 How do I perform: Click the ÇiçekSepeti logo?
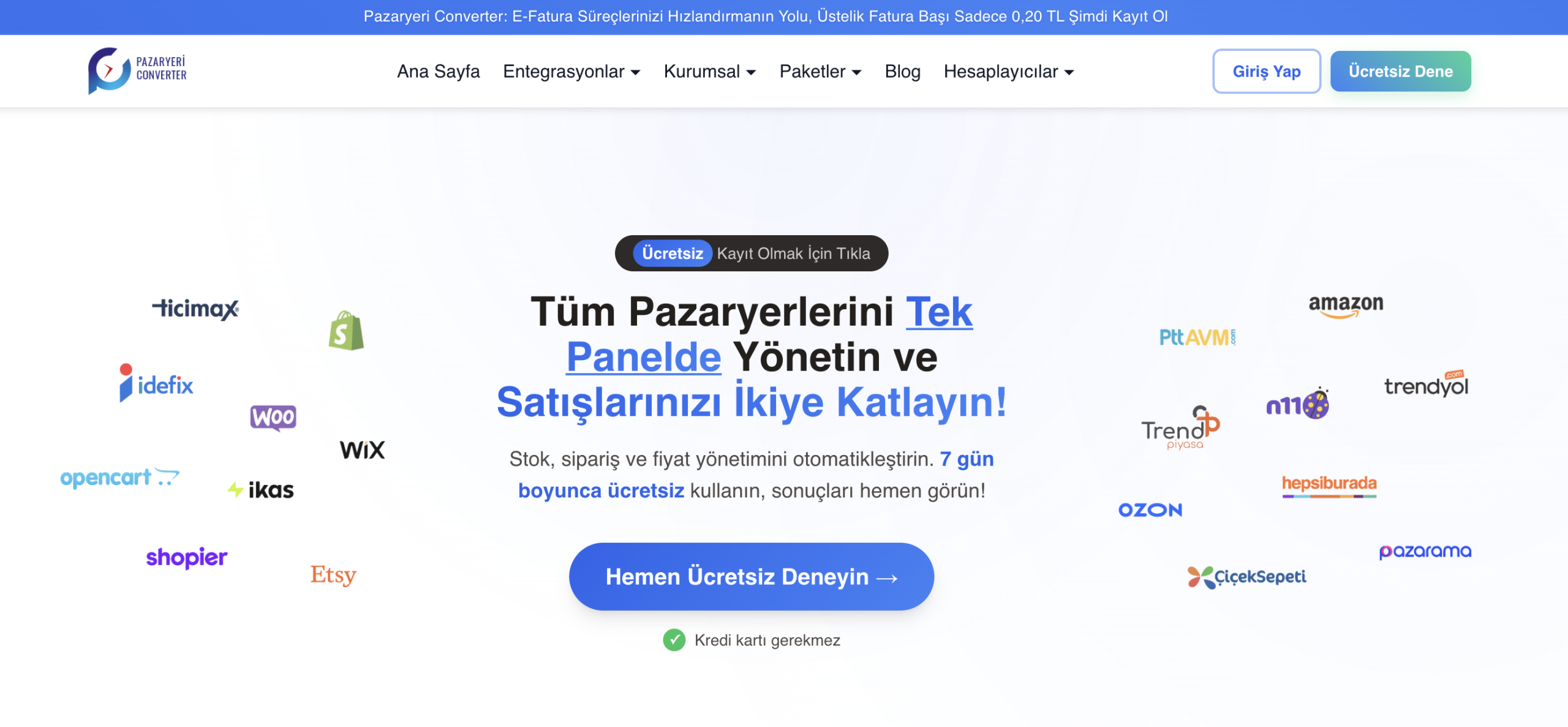[x=1246, y=577]
